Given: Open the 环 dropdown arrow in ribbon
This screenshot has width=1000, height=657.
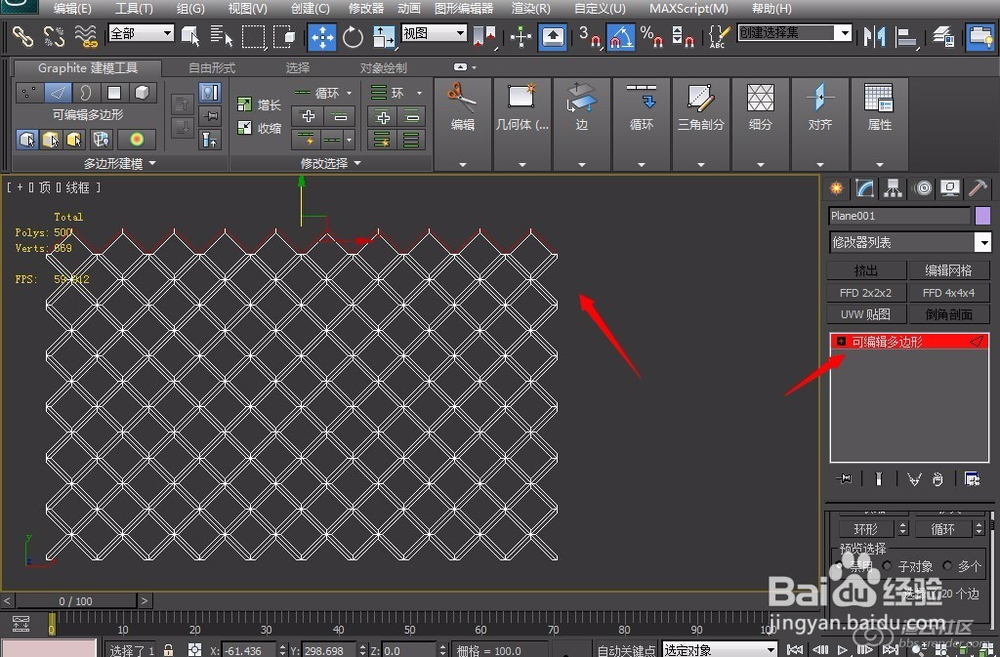Looking at the screenshot, I should point(420,93).
